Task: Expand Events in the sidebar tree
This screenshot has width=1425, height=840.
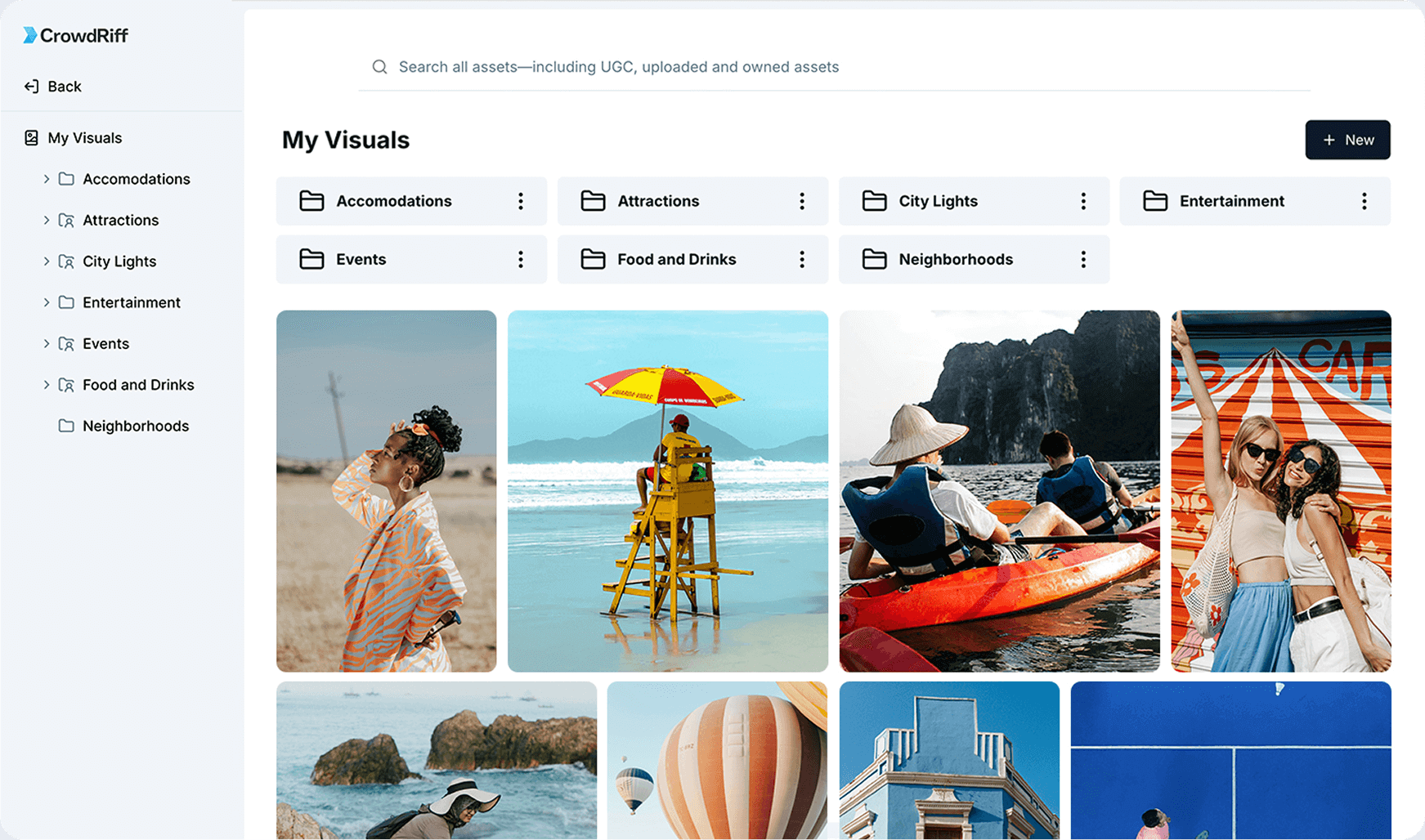Action: click(46, 344)
